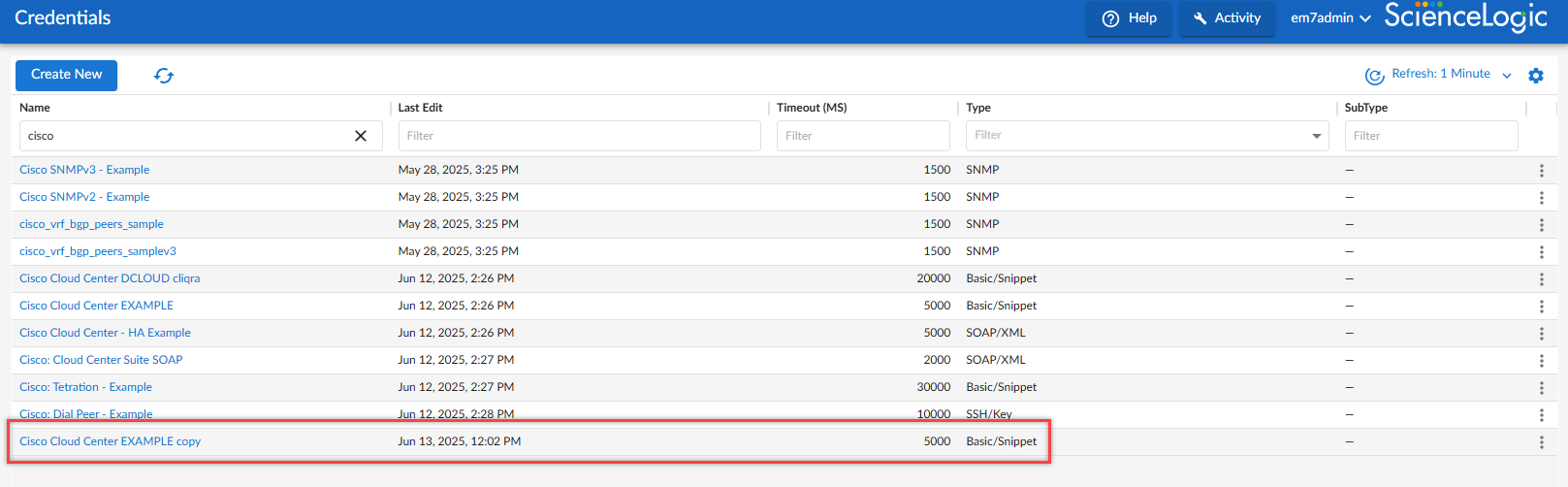This screenshot has height=487, width=1568.
Task: Open the Activity menu
Action: click(x=1227, y=18)
